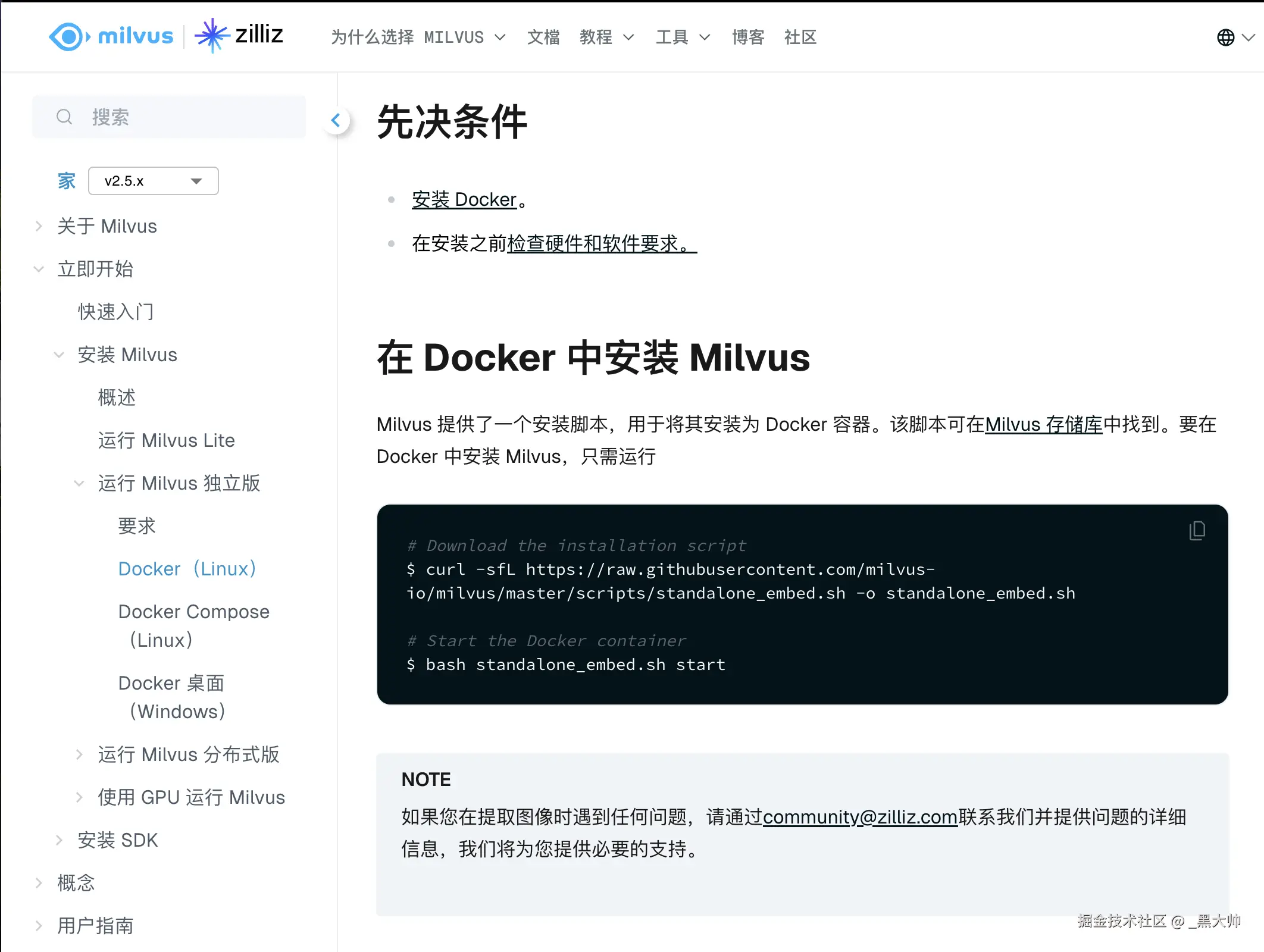Click the Milvus logo icon
This screenshot has height=952, width=1264.
(70, 37)
